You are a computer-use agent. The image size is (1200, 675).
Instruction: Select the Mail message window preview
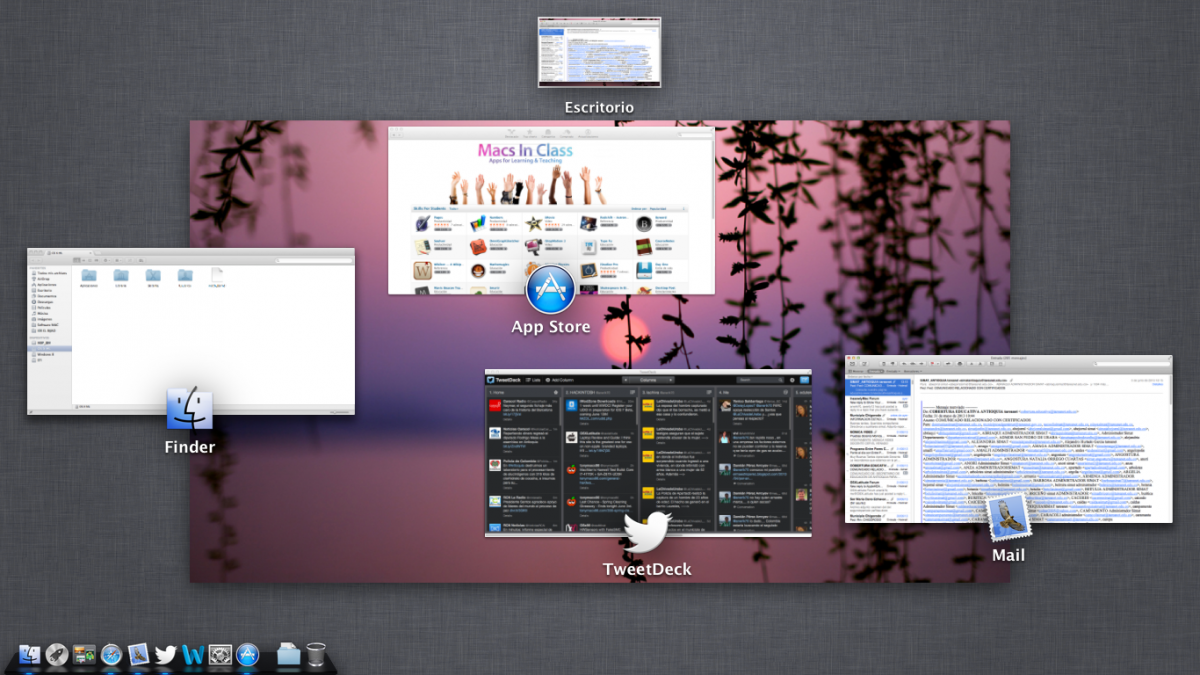1008,430
